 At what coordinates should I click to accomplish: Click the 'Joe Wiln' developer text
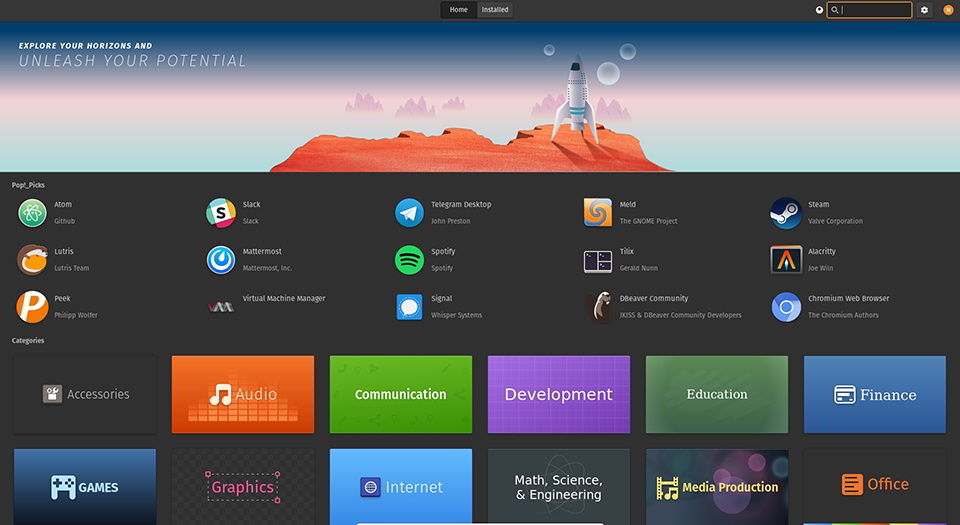[820, 268]
